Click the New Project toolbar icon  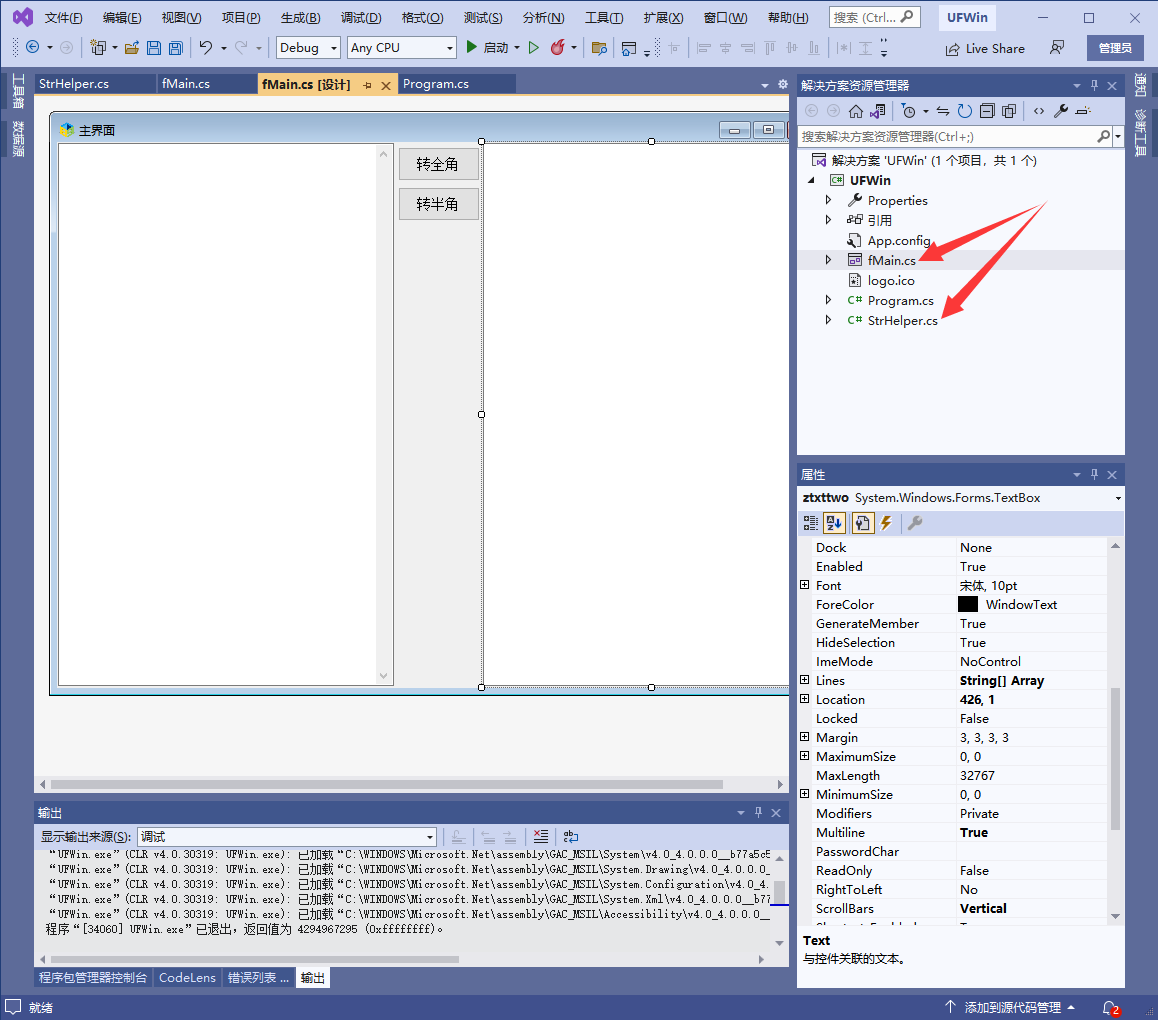(x=97, y=47)
